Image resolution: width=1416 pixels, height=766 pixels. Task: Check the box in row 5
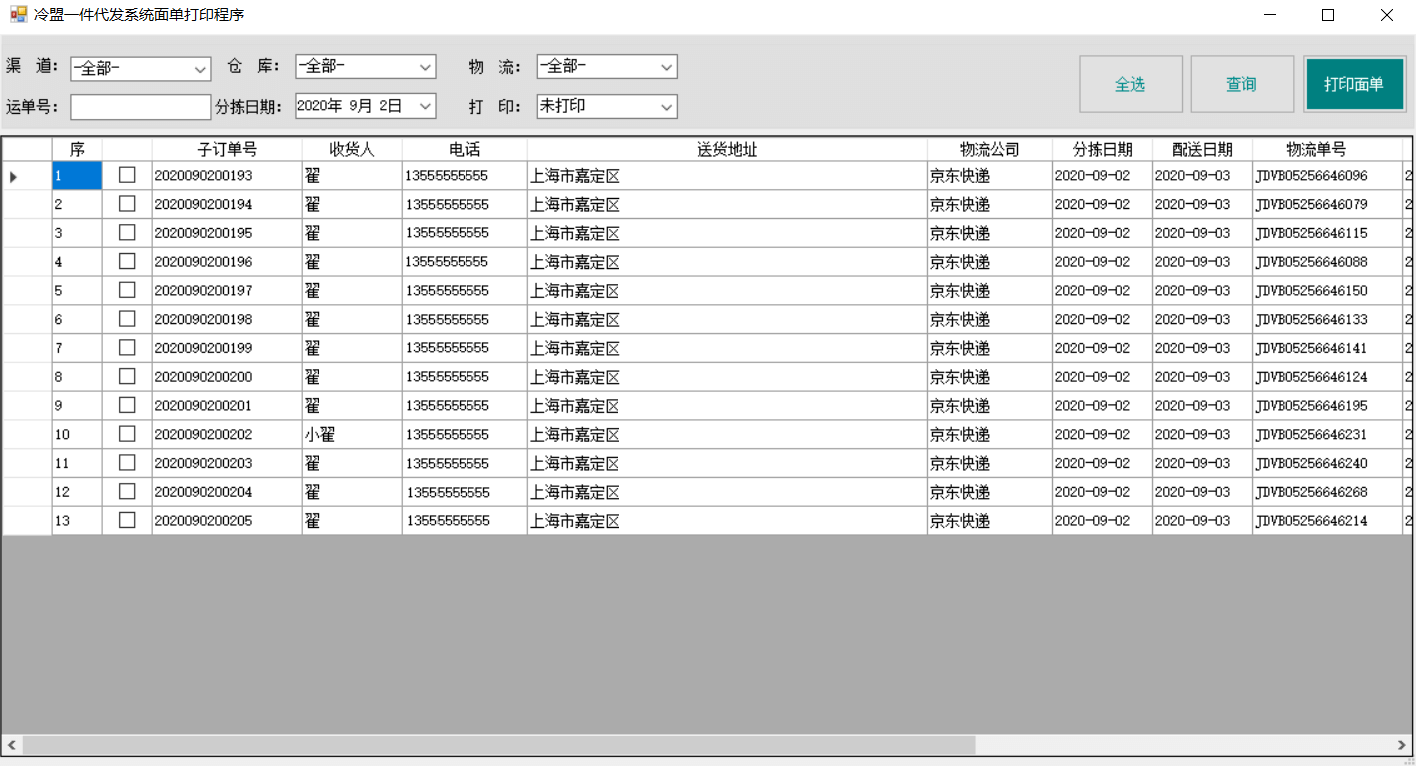127,290
